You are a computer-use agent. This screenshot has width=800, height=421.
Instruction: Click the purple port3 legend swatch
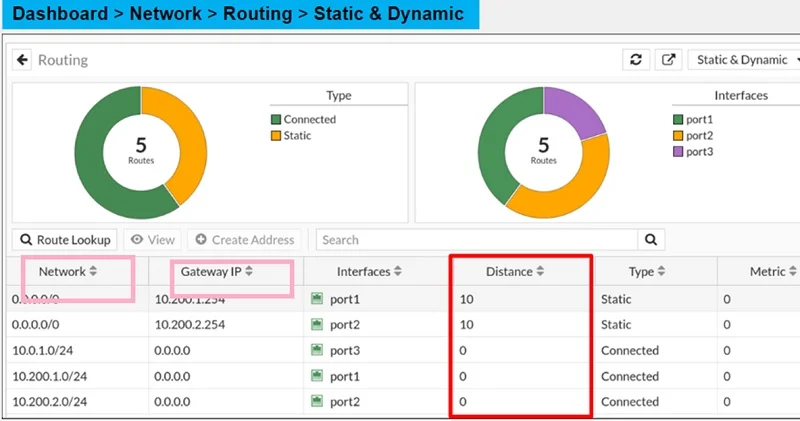679,152
